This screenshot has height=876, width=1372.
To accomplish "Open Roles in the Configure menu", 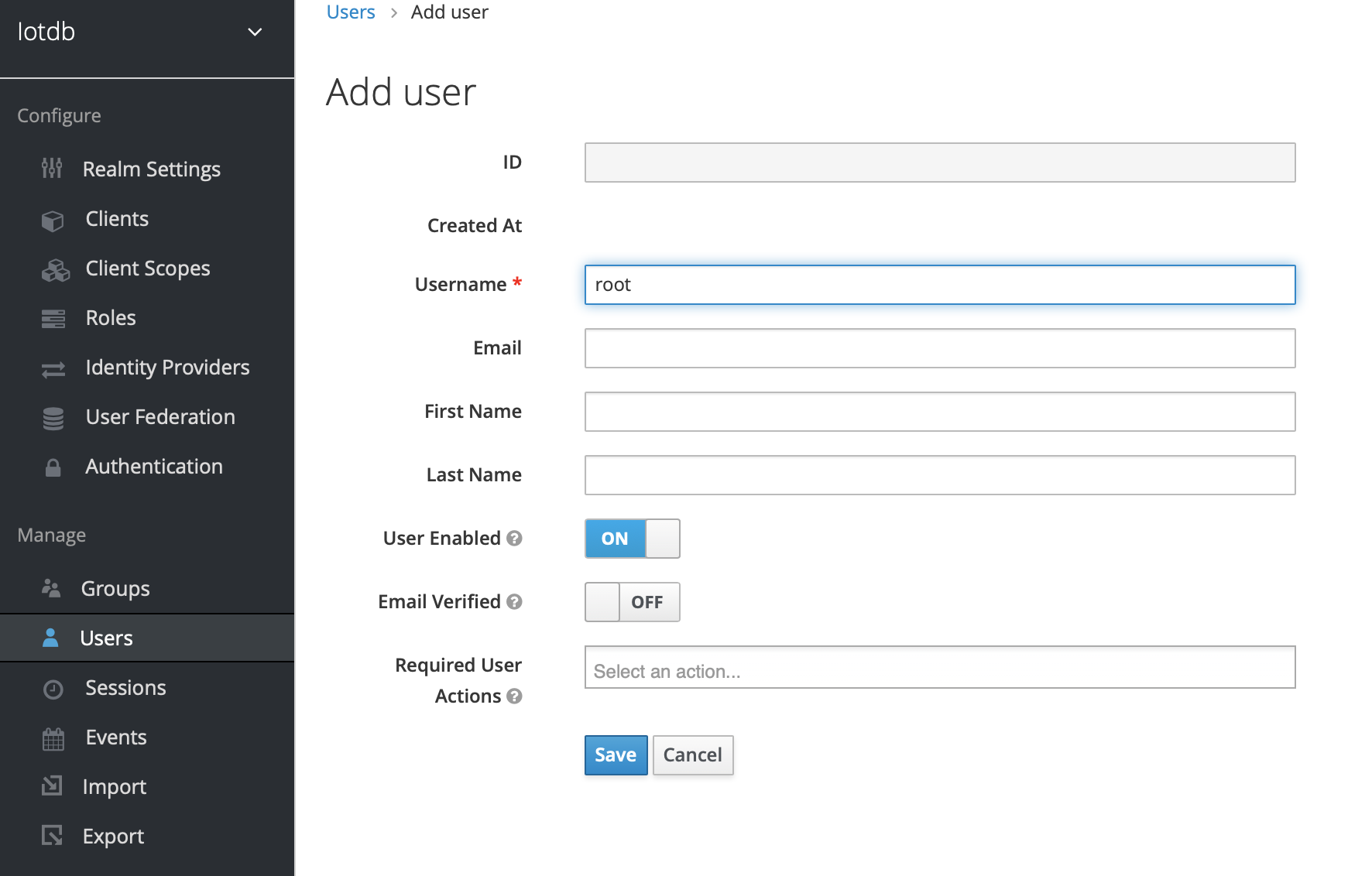I will point(110,318).
